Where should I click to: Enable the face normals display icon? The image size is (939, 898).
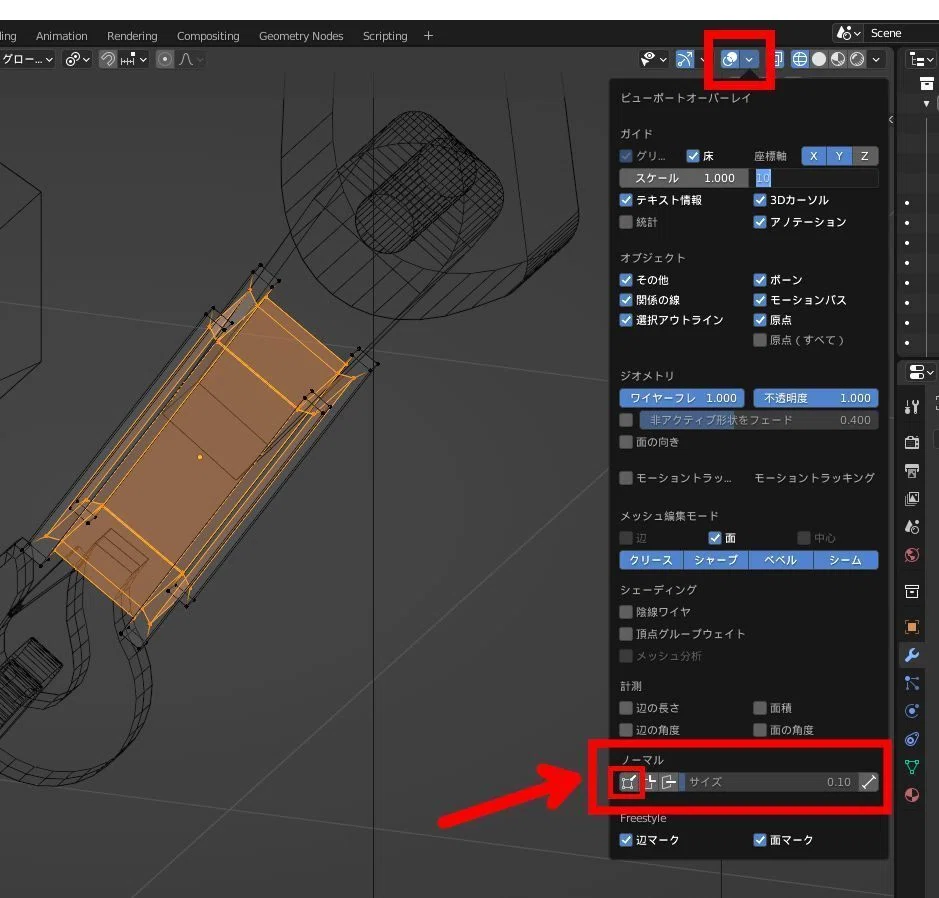[x=668, y=782]
